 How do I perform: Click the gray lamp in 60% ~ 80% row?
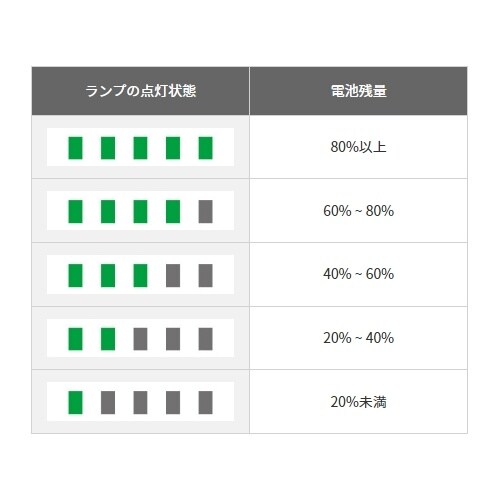pyautogui.click(x=205, y=211)
